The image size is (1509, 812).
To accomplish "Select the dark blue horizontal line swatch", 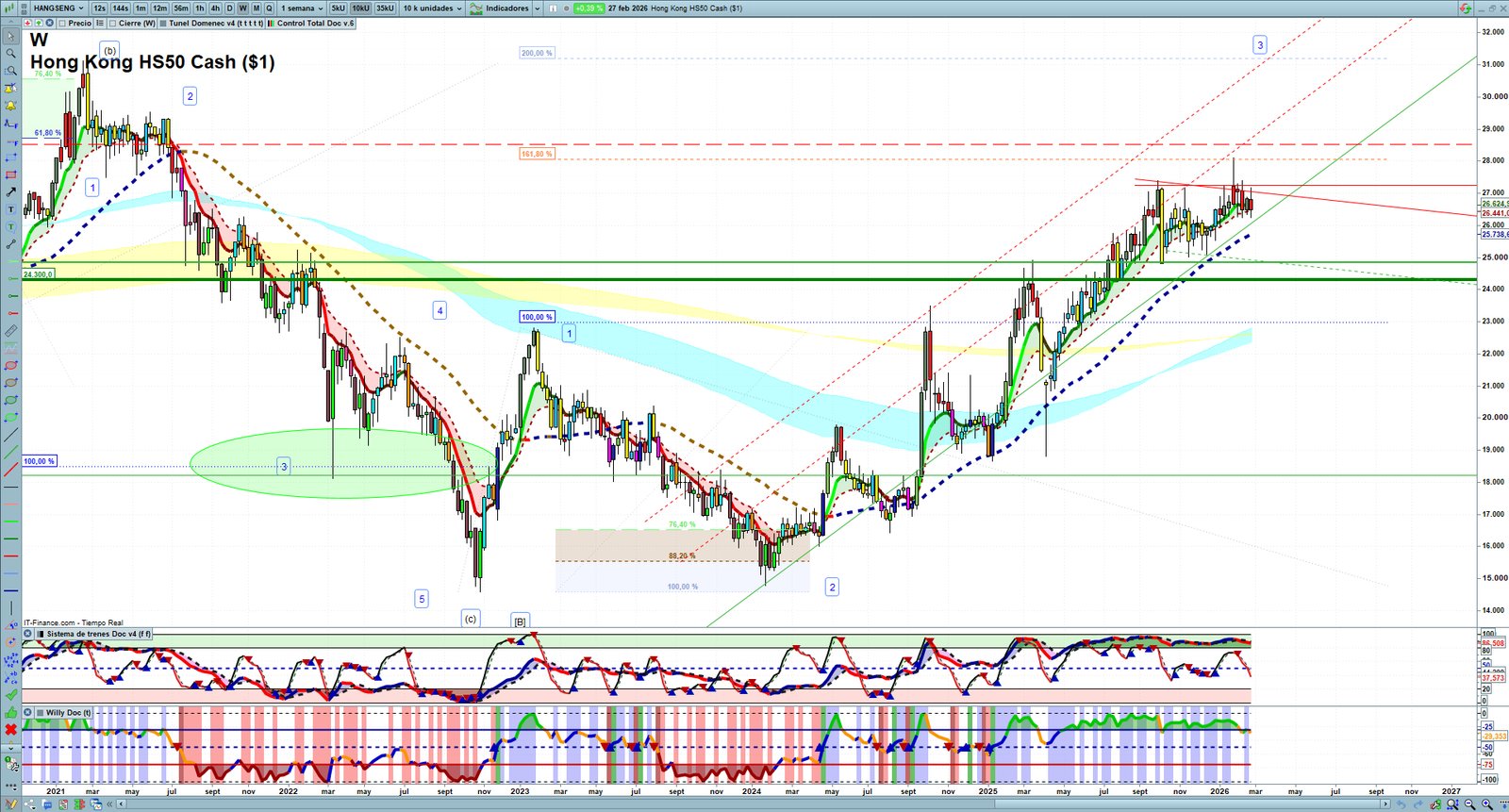I will pos(10,591).
